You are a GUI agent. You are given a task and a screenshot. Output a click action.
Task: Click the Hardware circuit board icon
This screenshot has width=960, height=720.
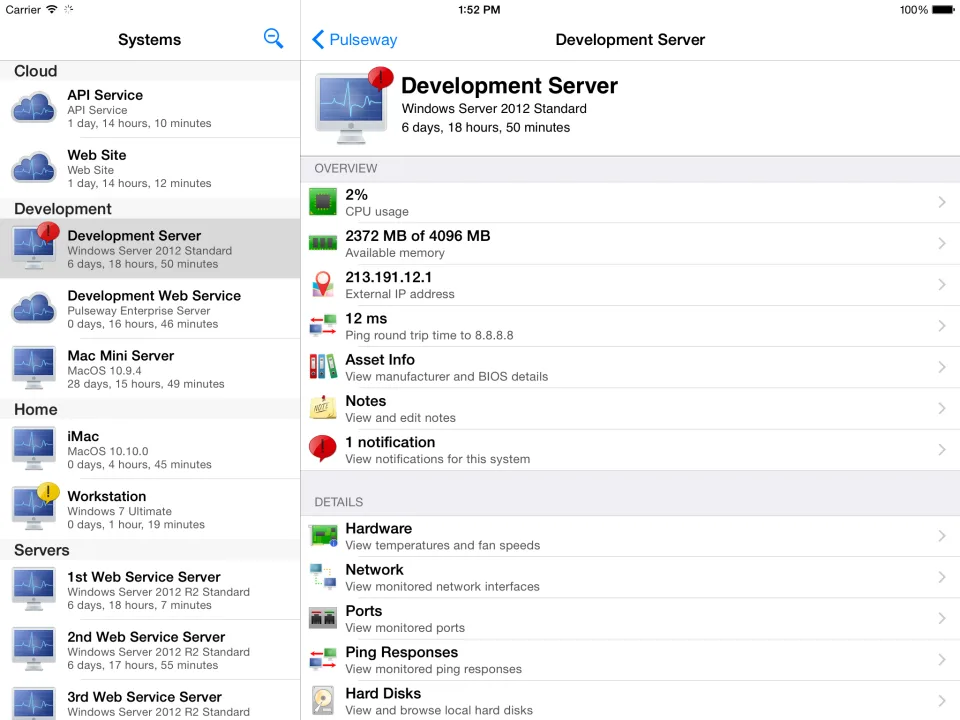click(x=323, y=536)
